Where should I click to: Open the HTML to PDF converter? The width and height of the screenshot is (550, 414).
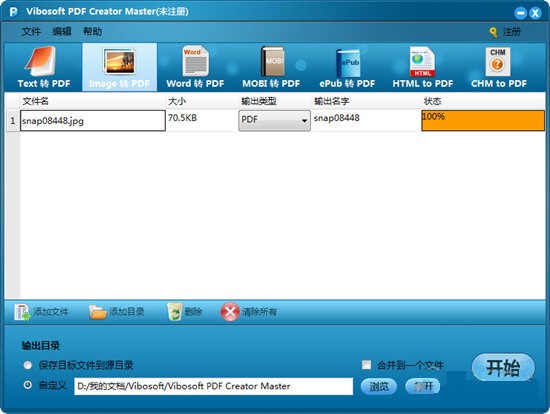click(x=423, y=67)
